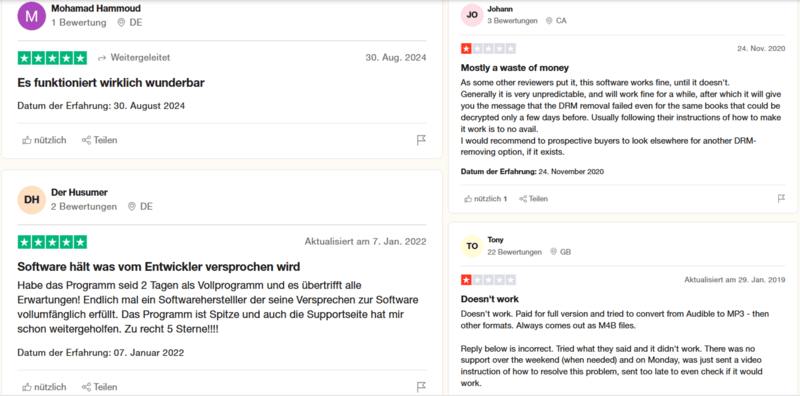Screen dimensions: 800x396
Task: Open reviewer profile Johann
Action: tap(500, 9)
